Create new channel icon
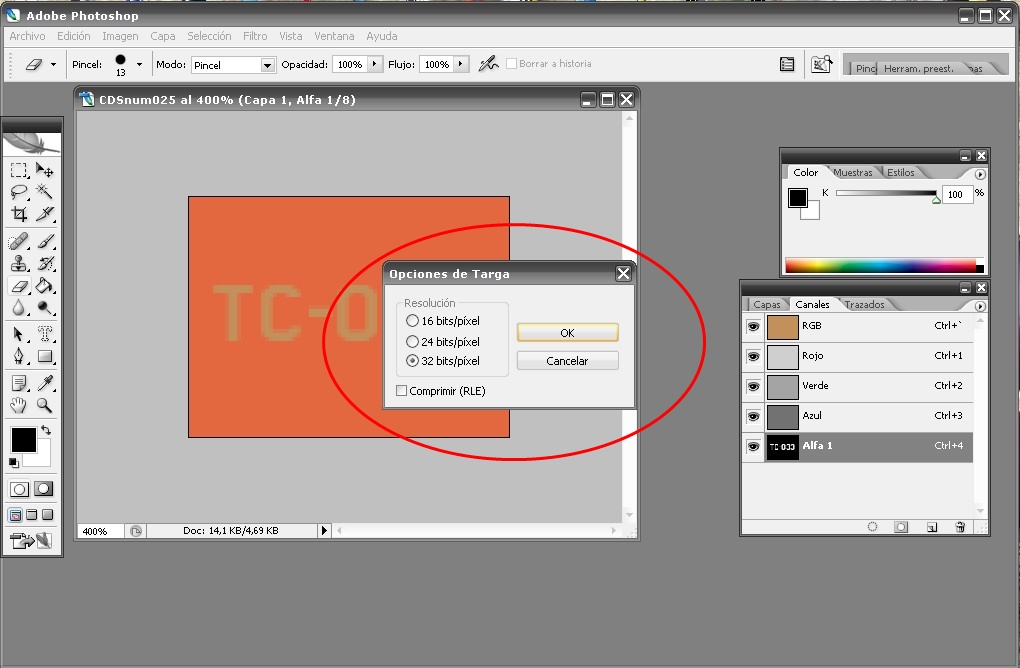Image resolution: width=1020 pixels, height=668 pixels. click(x=932, y=527)
